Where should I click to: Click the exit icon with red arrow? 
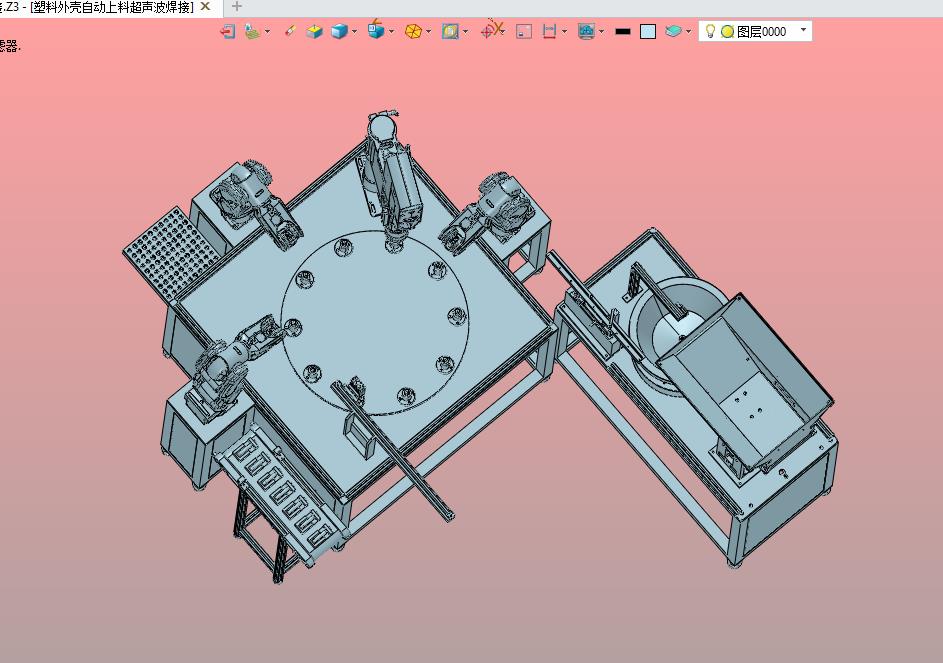click(x=227, y=31)
